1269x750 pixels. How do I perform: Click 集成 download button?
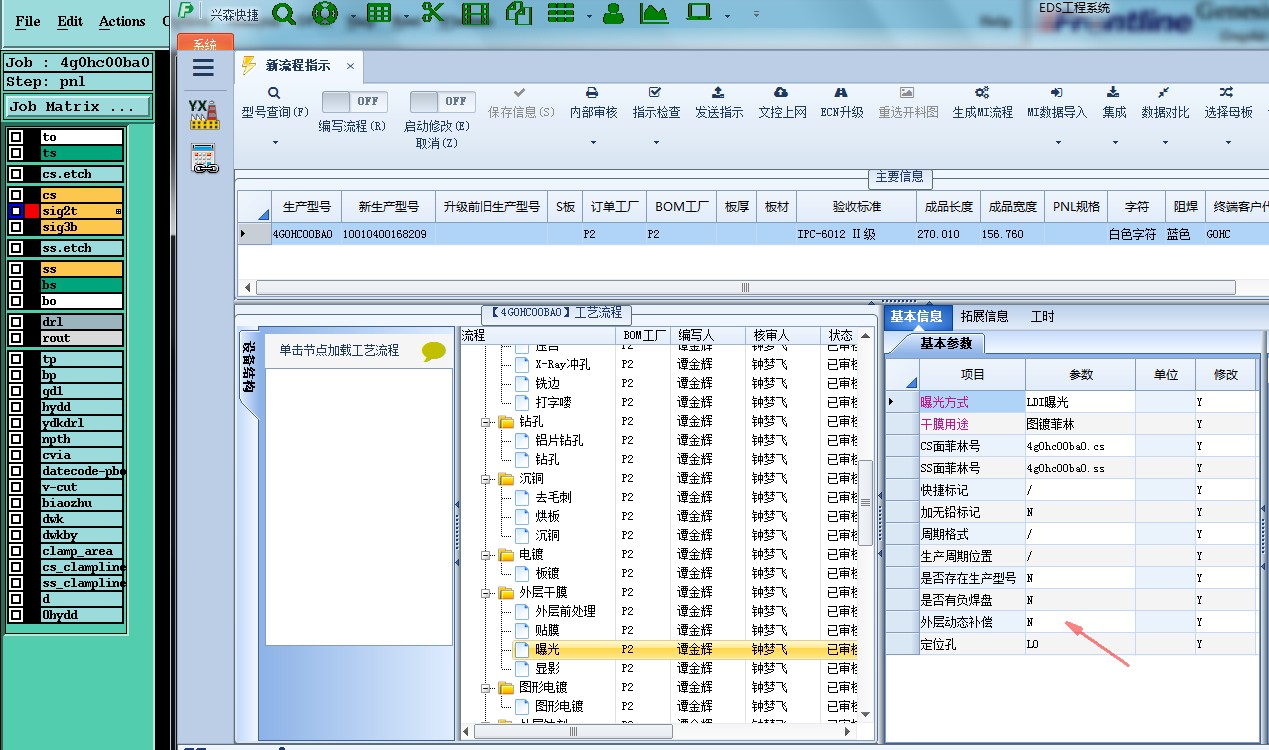click(x=1113, y=102)
